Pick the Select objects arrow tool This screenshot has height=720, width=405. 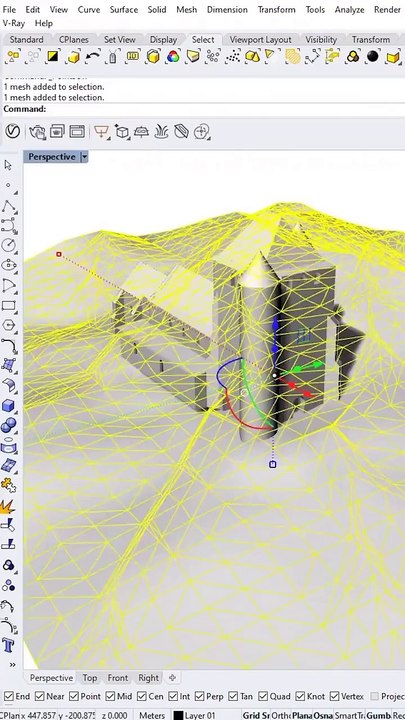(x=8, y=165)
